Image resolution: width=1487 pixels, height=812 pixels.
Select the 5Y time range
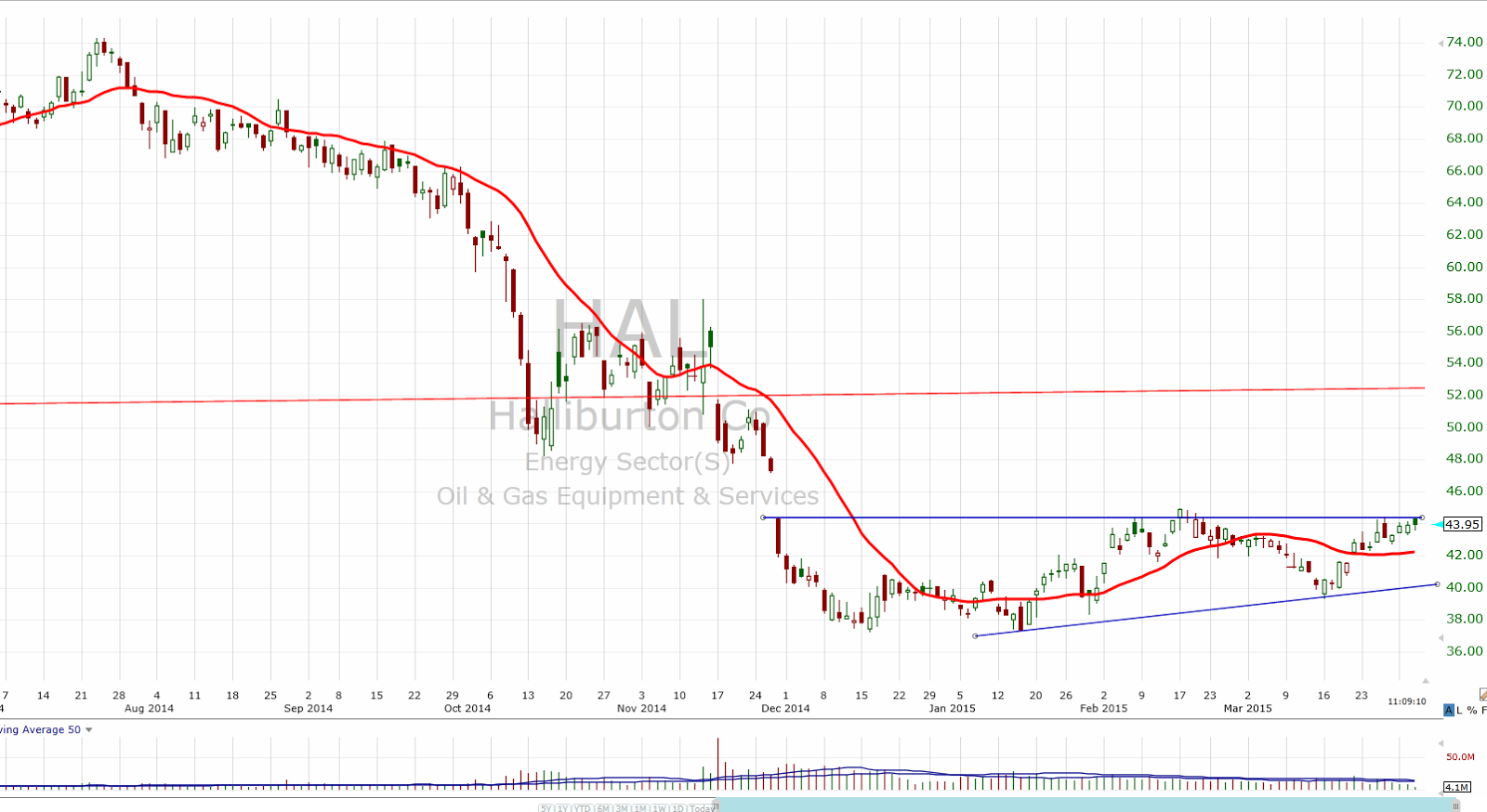546,808
